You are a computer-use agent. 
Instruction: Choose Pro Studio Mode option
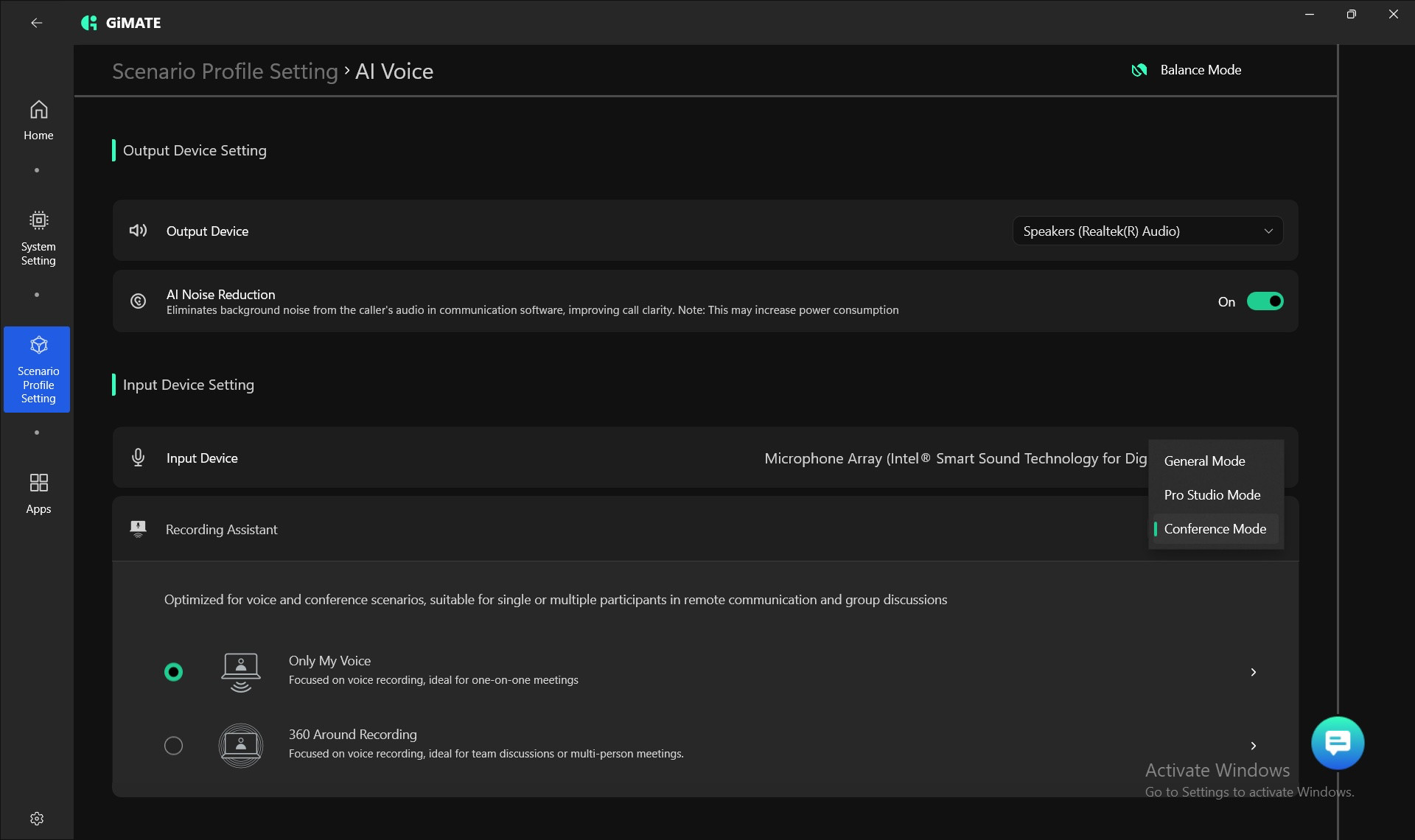[x=1212, y=495]
